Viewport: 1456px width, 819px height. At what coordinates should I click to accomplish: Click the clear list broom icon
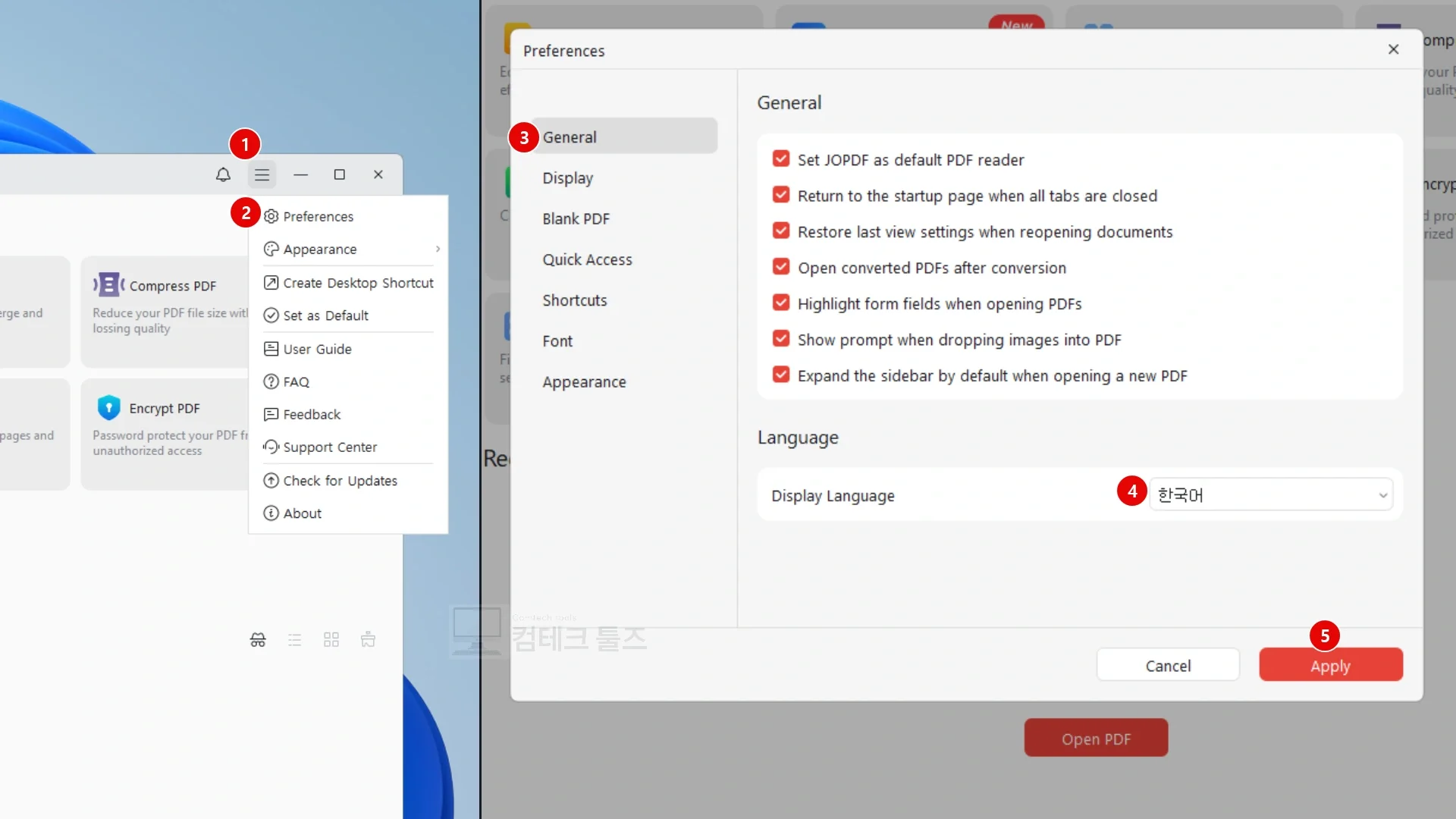[x=368, y=639]
